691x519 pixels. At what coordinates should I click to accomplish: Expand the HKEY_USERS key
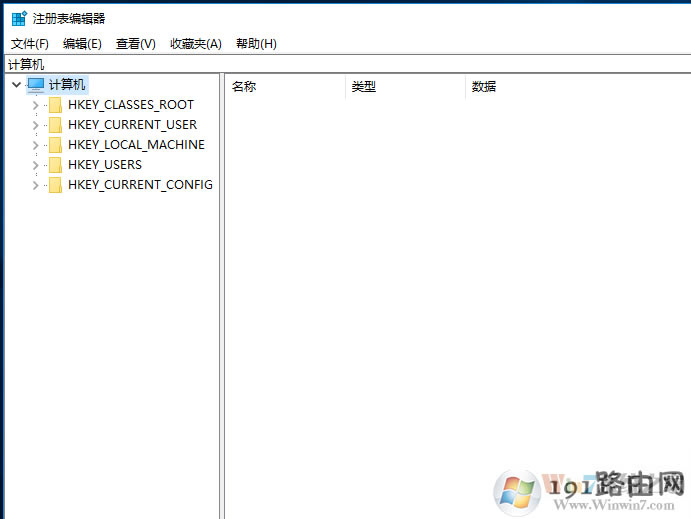coord(36,165)
